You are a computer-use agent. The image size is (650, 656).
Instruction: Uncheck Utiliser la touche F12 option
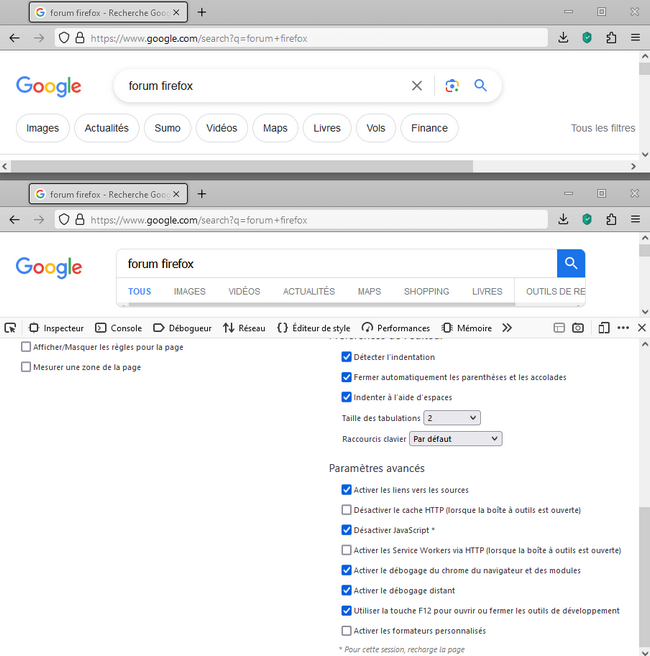coord(346,610)
